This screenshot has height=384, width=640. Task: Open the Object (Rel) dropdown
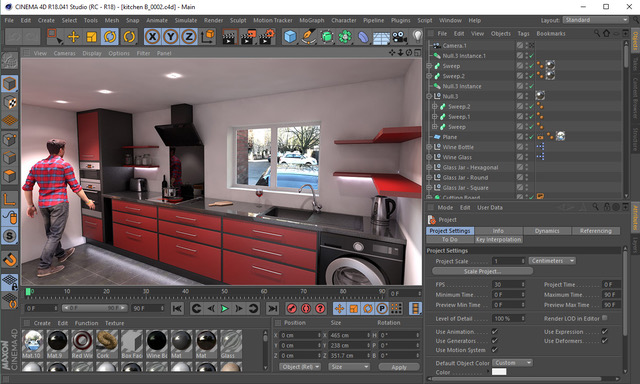300,367
